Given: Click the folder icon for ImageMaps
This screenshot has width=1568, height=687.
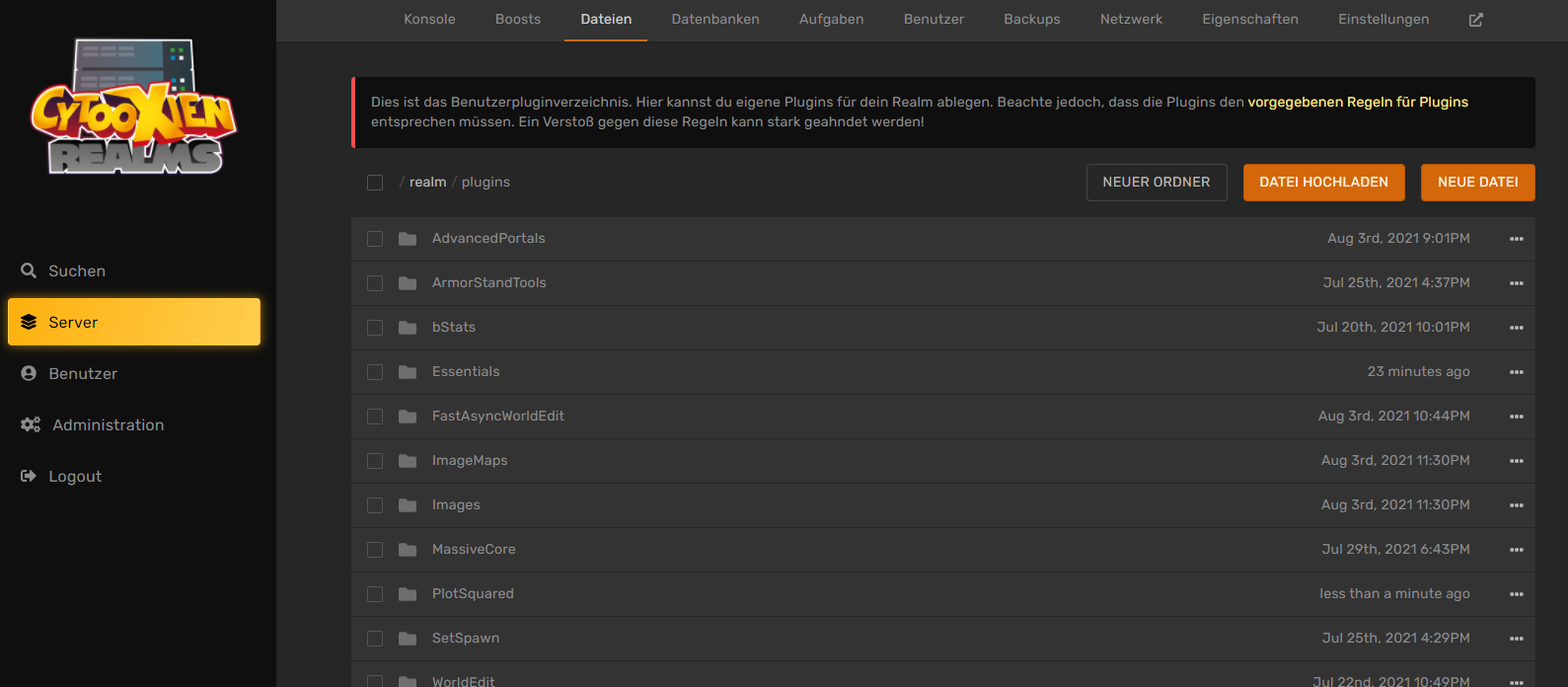Looking at the screenshot, I should [408, 461].
